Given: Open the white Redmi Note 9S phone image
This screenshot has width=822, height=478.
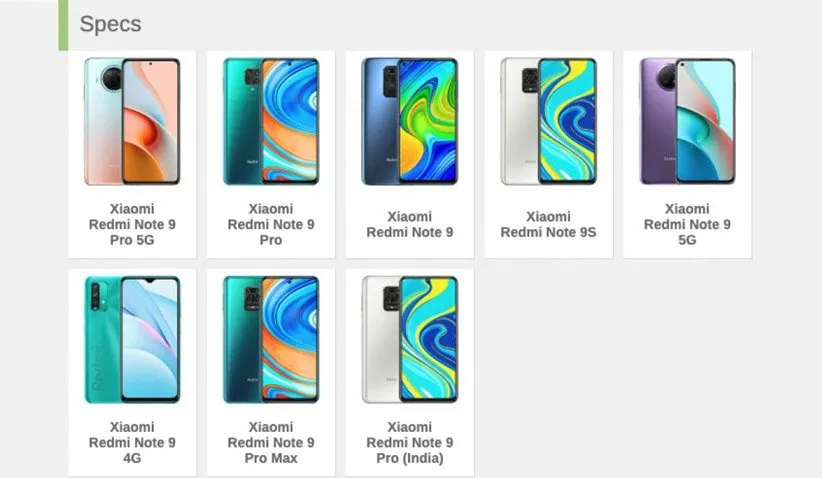Looking at the screenshot, I should tap(548, 122).
